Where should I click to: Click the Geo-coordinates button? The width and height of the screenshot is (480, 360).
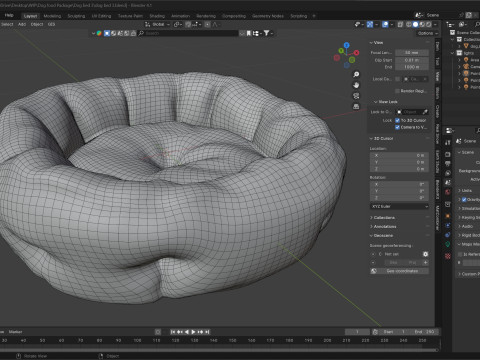pyautogui.click(x=399, y=271)
